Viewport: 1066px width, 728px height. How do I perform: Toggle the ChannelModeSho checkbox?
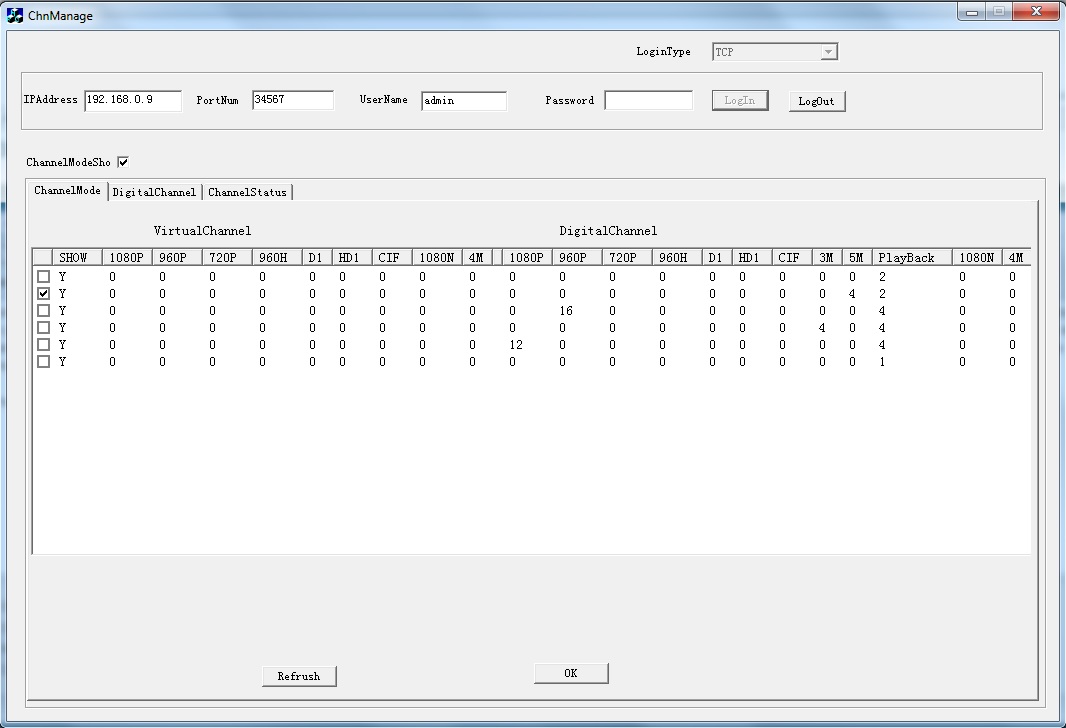tap(123, 162)
